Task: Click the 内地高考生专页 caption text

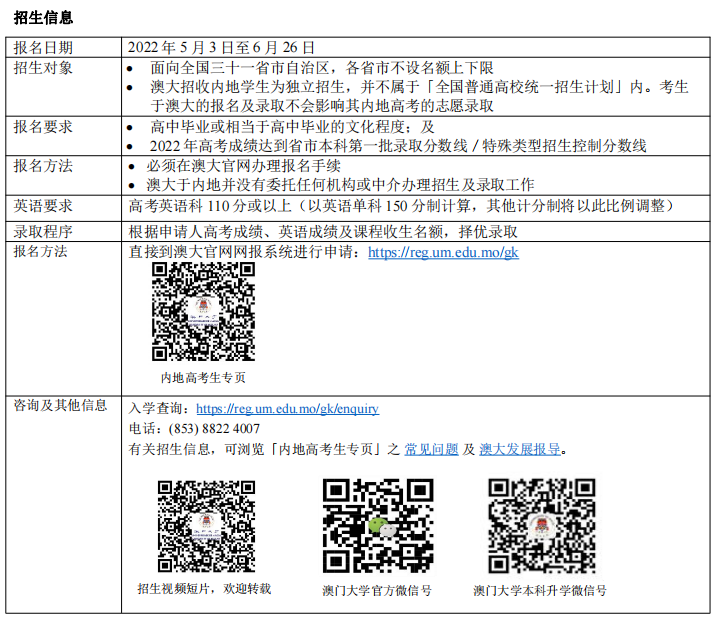Action: point(203,378)
